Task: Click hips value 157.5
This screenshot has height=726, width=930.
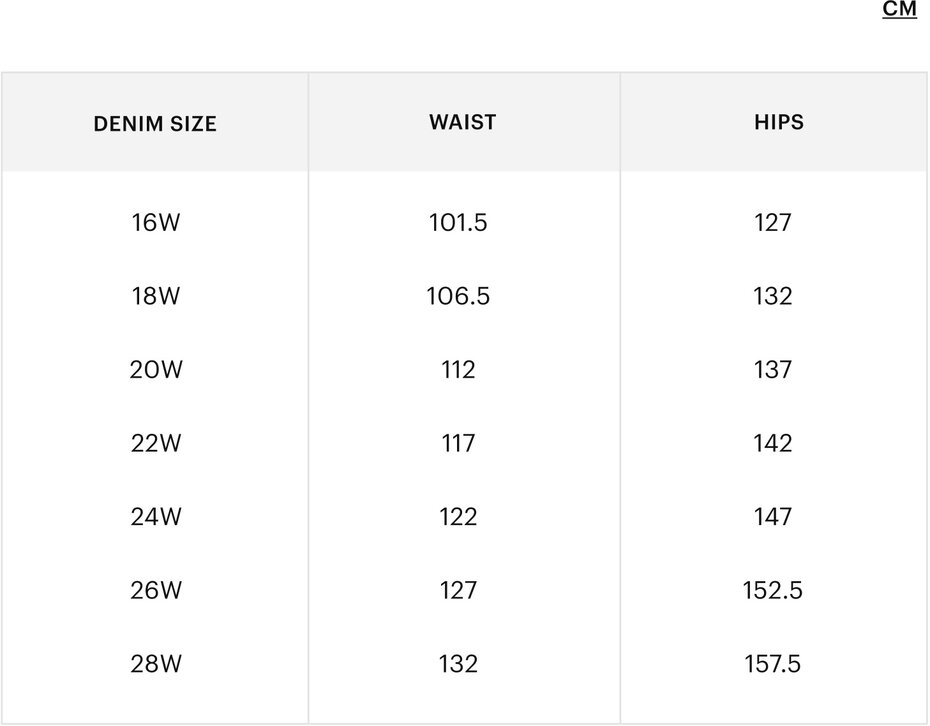Action: pyautogui.click(x=772, y=664)
